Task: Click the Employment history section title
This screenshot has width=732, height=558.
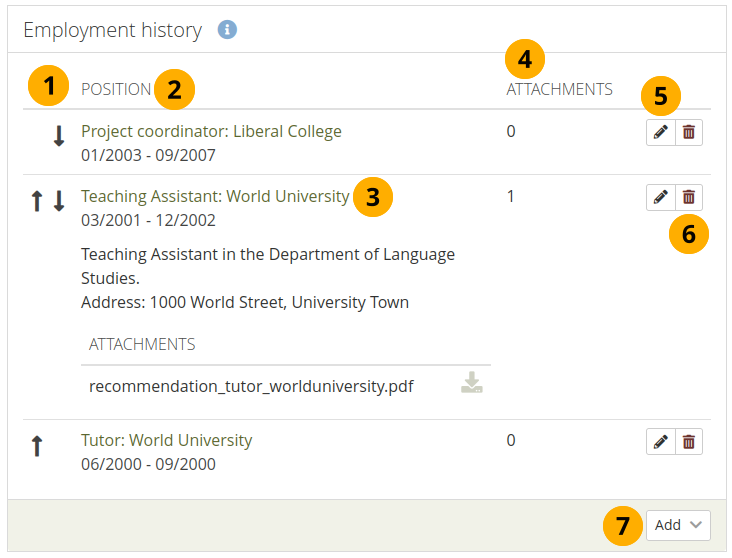Action: (x=112, y=30)
